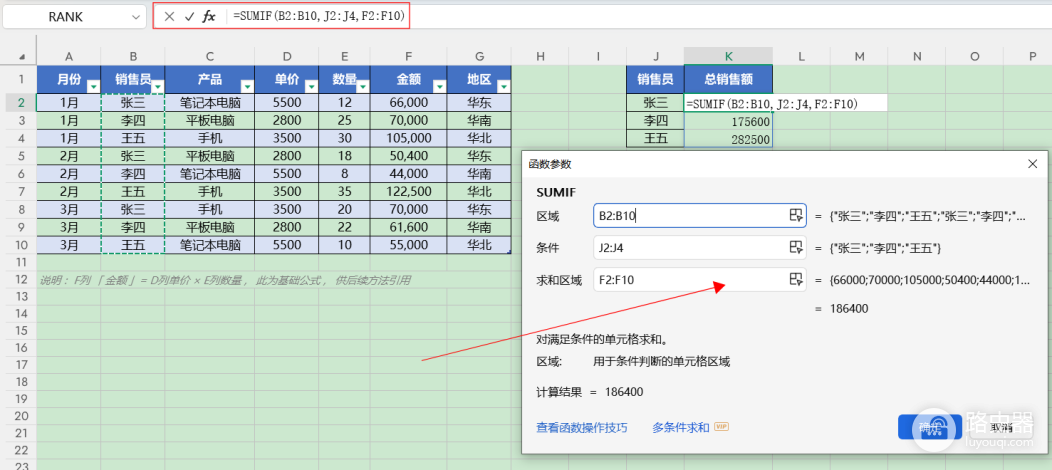
Task: Collapse dialog via 条件 range selector icon
Action: [796, 247]
